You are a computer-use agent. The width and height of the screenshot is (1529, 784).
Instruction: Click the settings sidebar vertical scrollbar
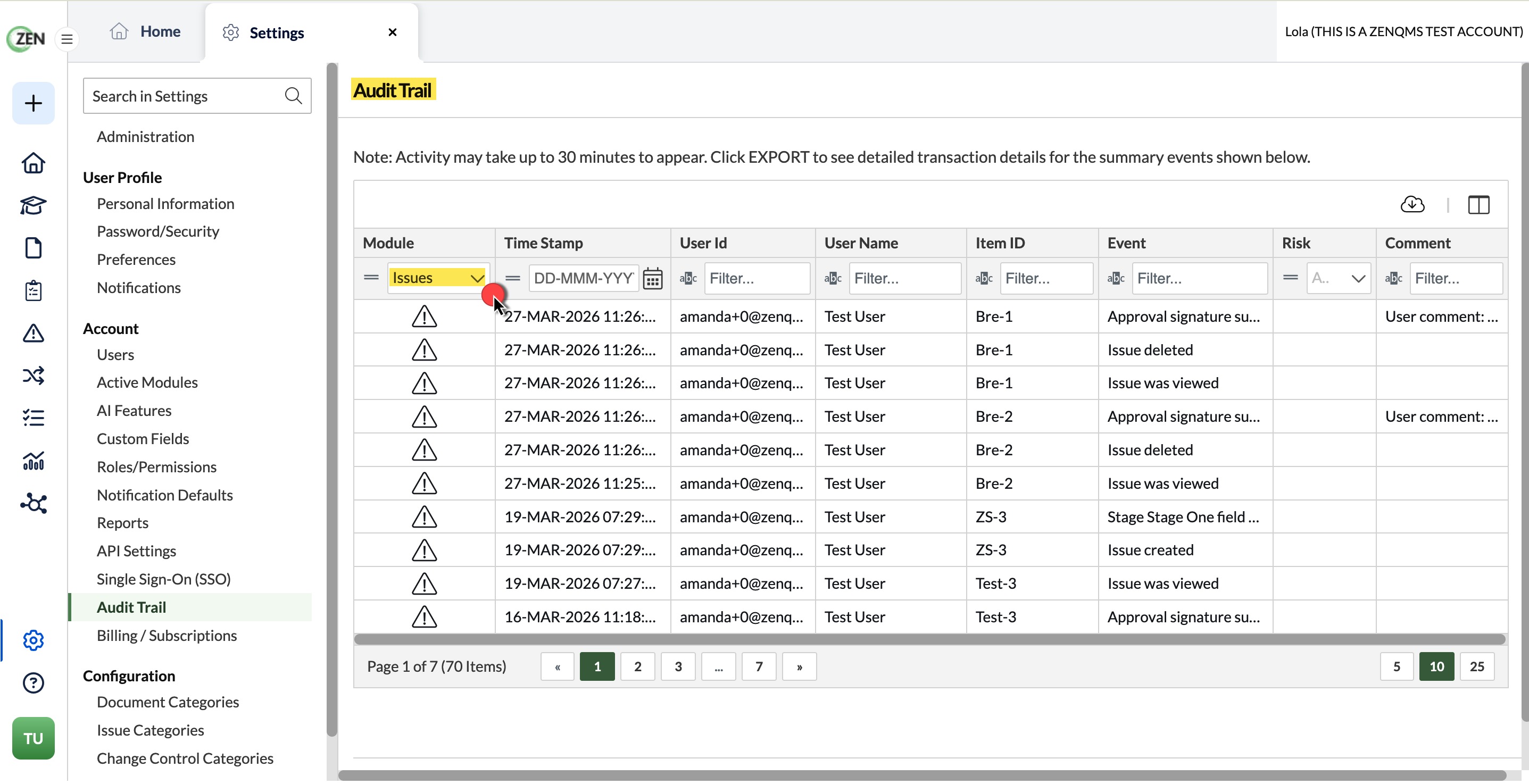click(x=332, y=399)
